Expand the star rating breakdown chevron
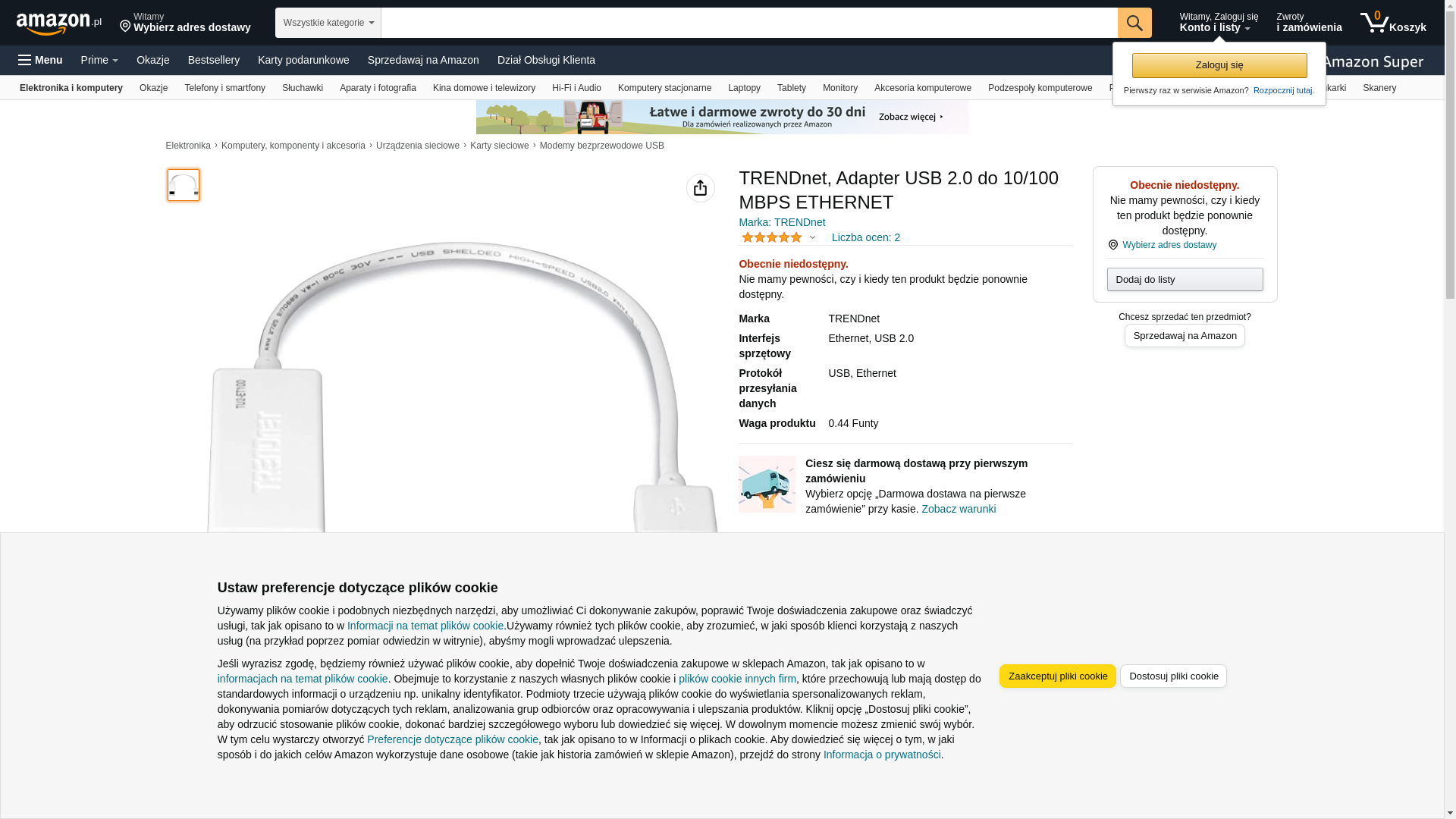 pyautogui.click(x=812, y=237)
